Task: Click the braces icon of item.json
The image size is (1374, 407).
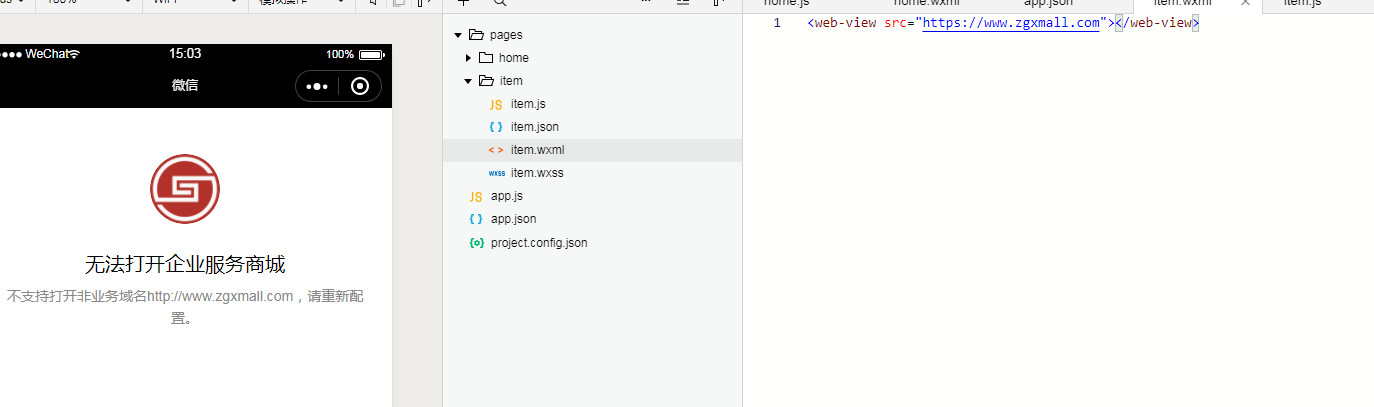Action: (x=496, y=127)
